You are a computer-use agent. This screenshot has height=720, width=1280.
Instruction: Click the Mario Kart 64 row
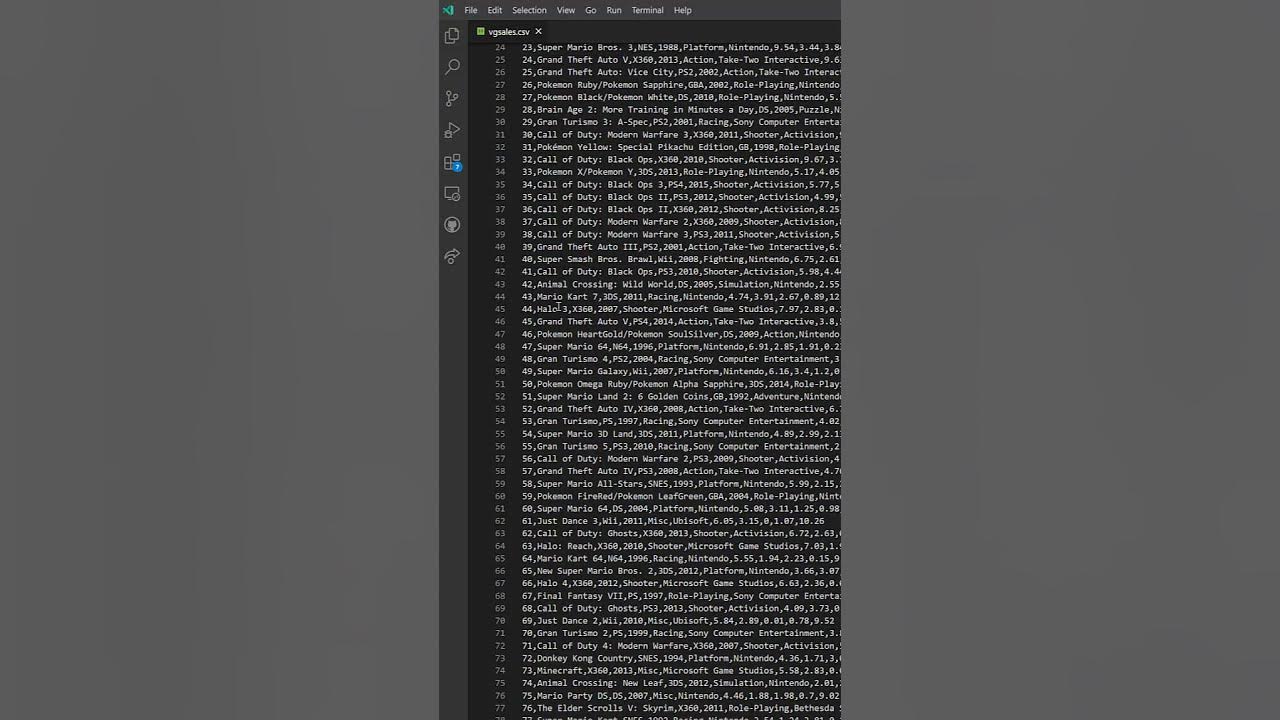pos(681,558)
